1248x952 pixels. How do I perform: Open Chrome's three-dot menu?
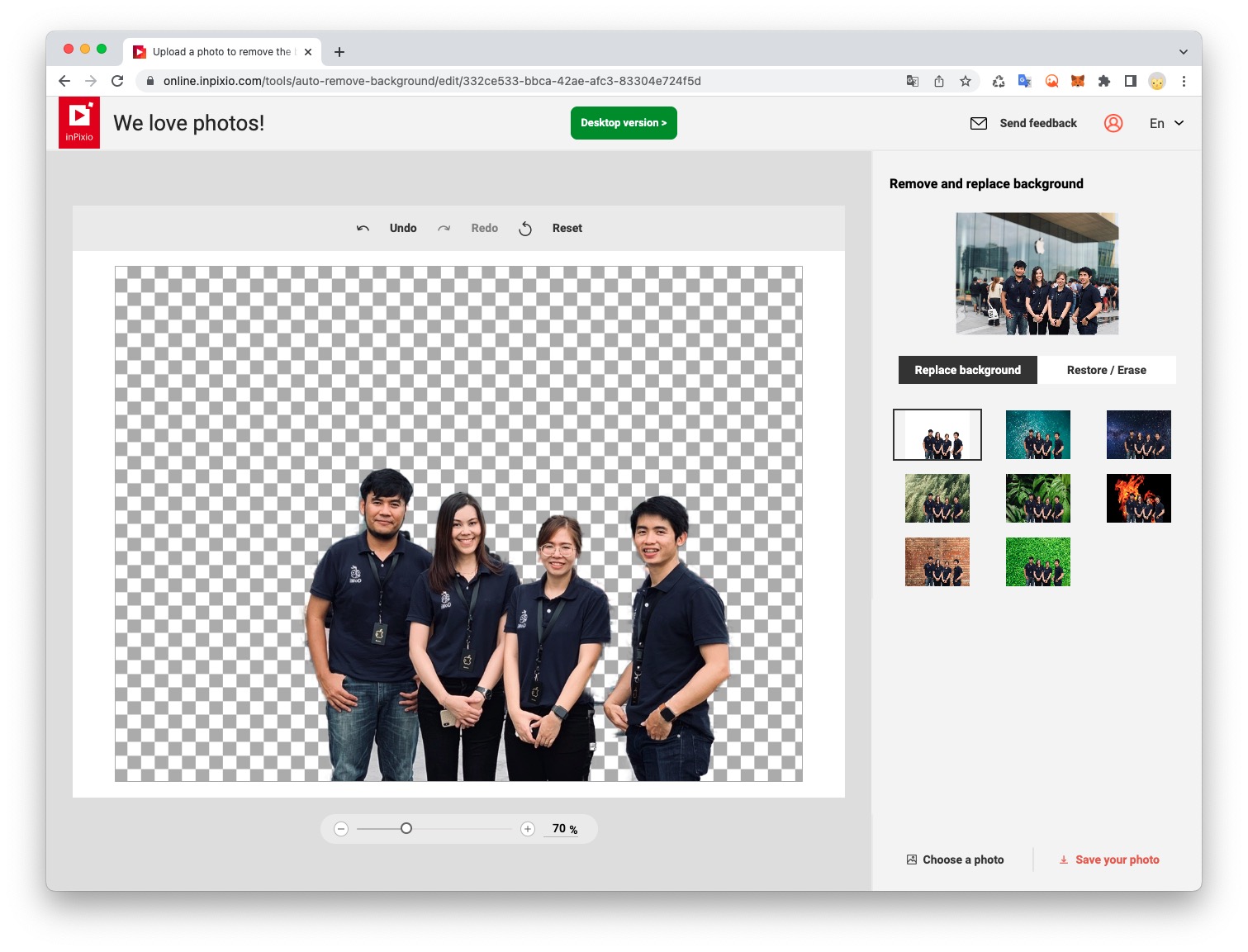[x=1184, y=81]
